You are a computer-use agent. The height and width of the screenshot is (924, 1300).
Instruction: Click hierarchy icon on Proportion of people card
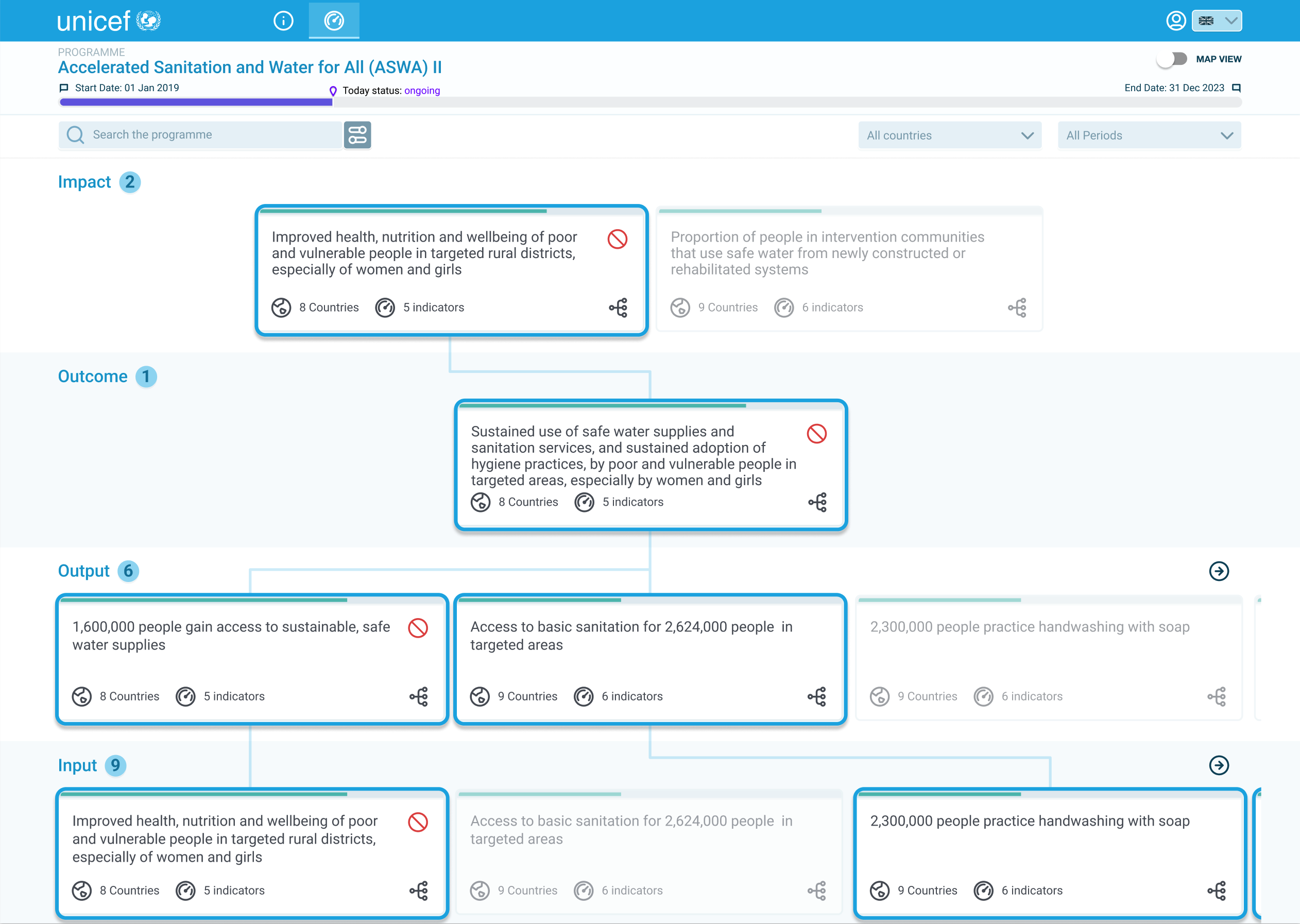[1017, 308]
